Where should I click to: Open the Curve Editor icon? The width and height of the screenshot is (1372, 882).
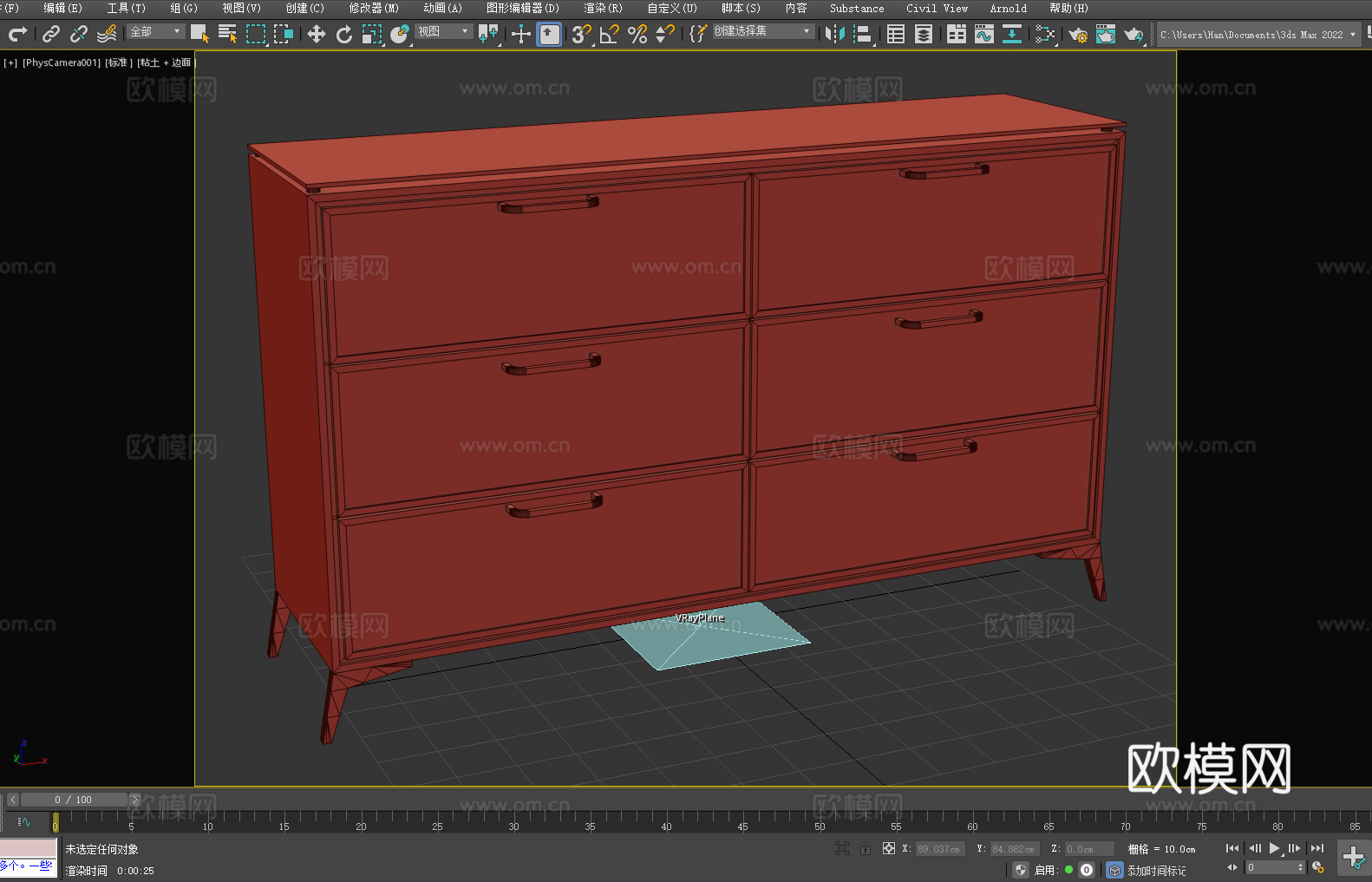984,34
